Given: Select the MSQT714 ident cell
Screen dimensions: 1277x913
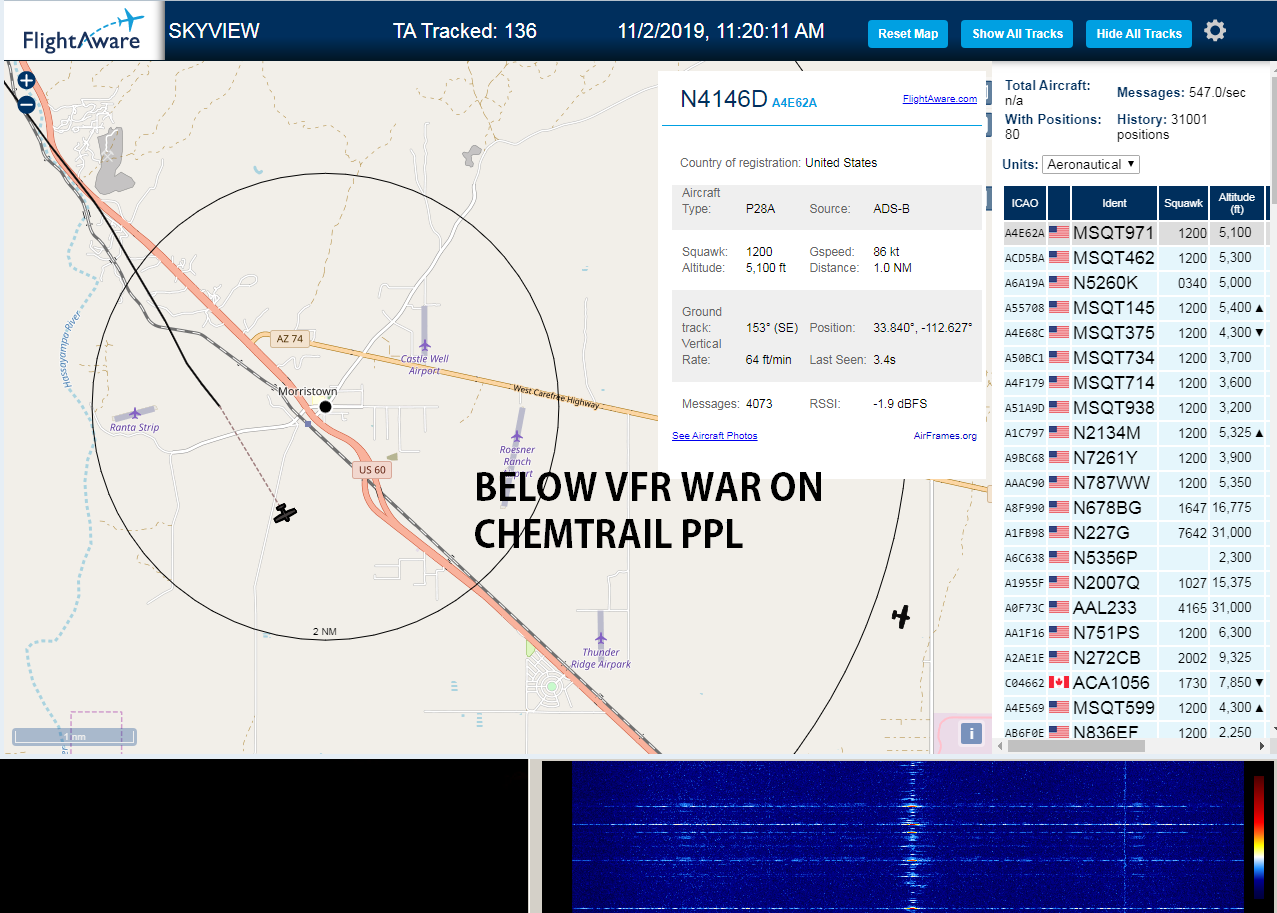Looking at the screenshot, I should tap(1114, 383).
